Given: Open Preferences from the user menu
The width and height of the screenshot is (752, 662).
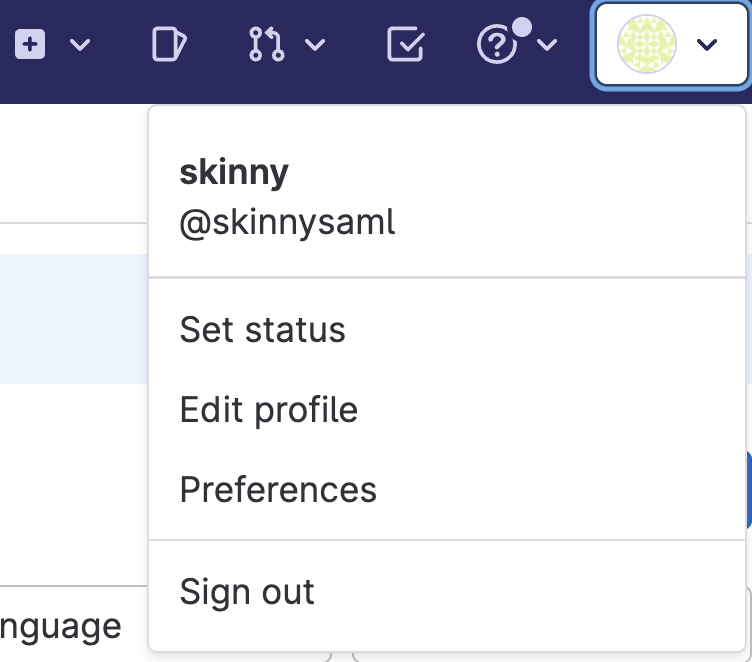Looking at the screenshot, I should point(278,490).
